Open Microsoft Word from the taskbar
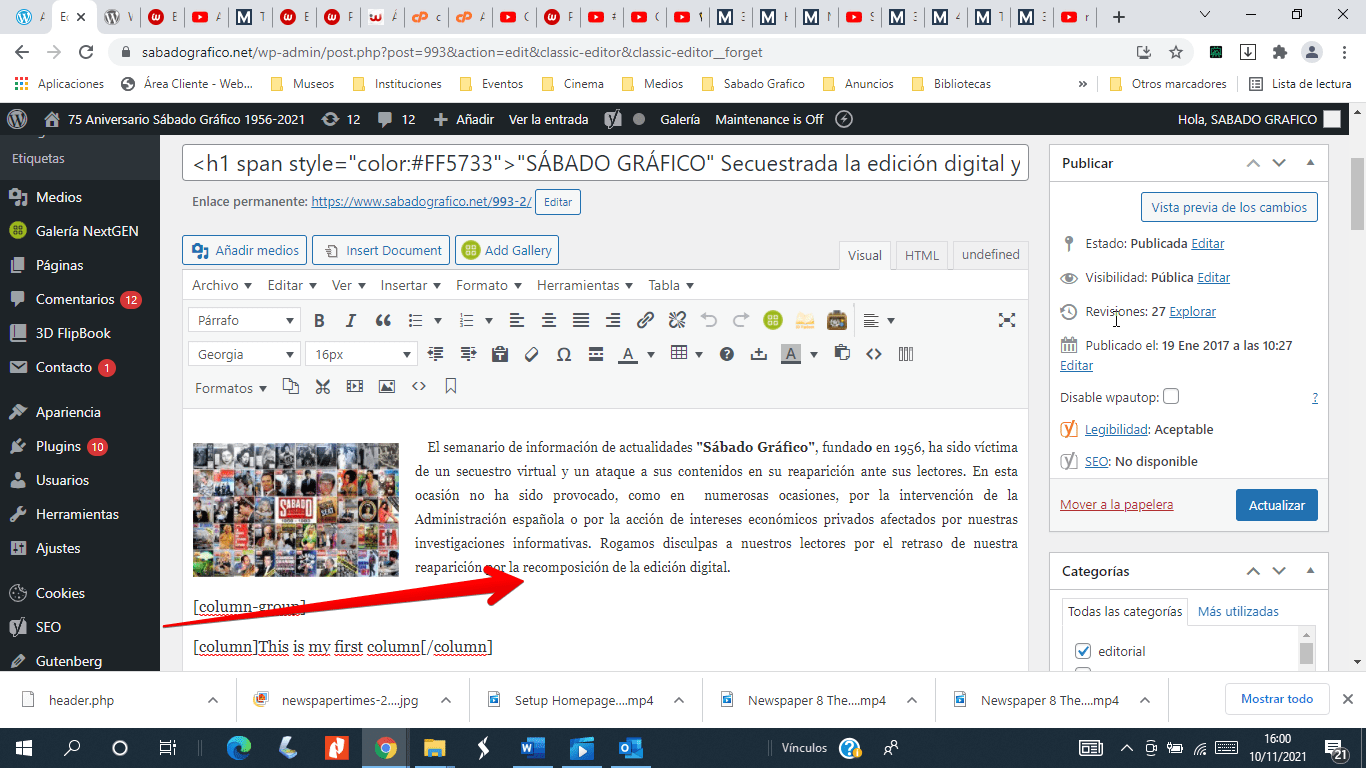Viewport: 1366px width, 768px height. tap(532, 748)
